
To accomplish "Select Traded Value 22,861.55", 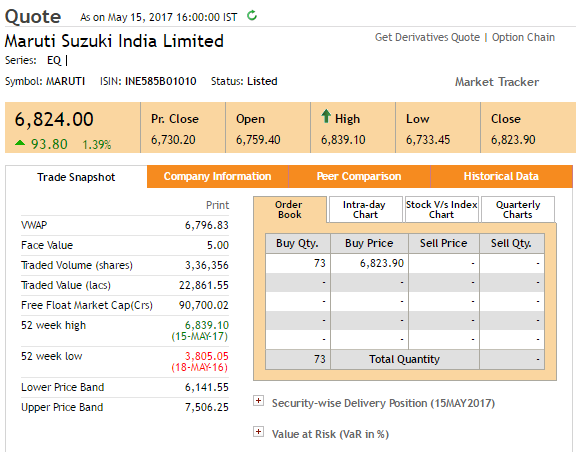I will (204, 285).
